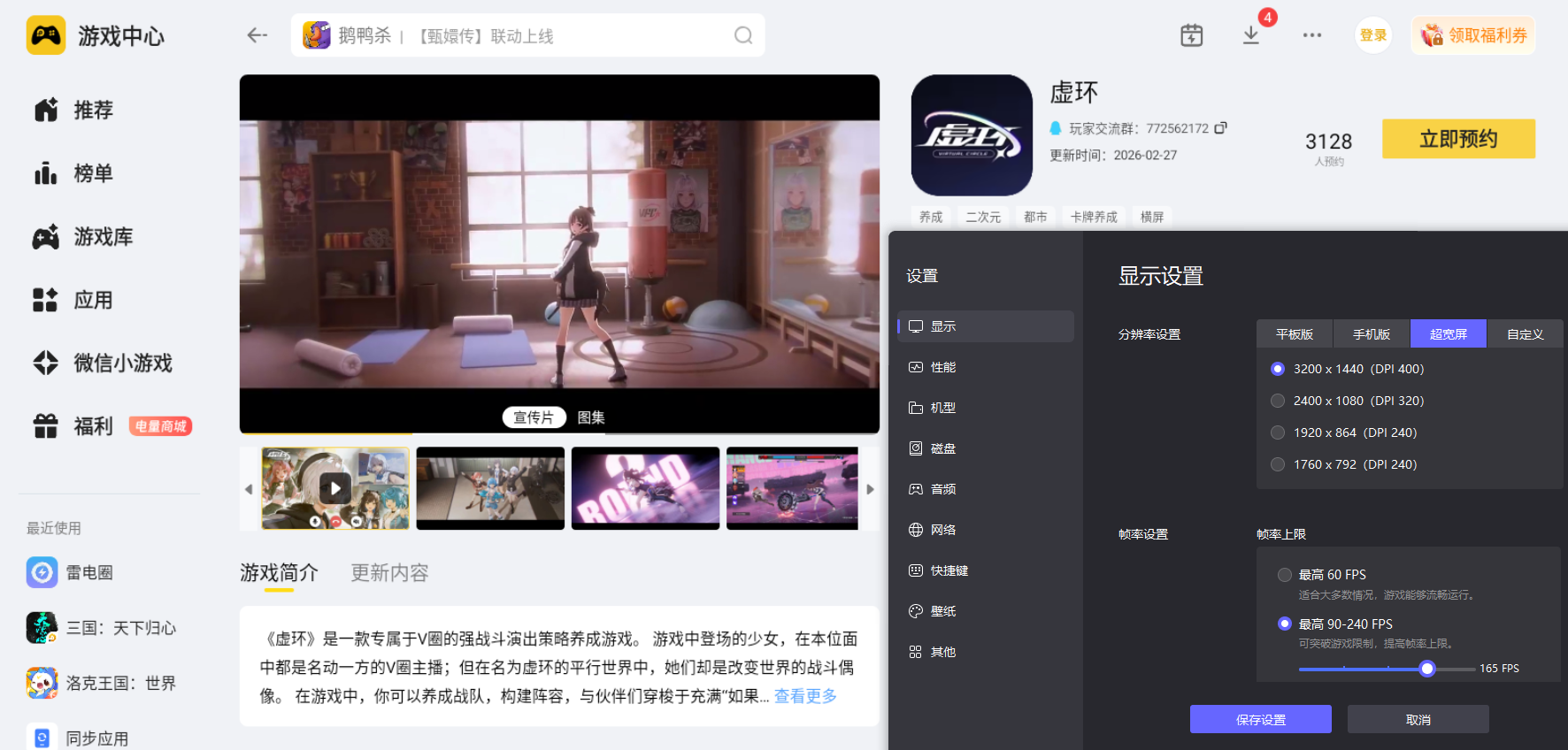
Task: Switch resolution to 手机版 tab
Action: coord(1372,334)
